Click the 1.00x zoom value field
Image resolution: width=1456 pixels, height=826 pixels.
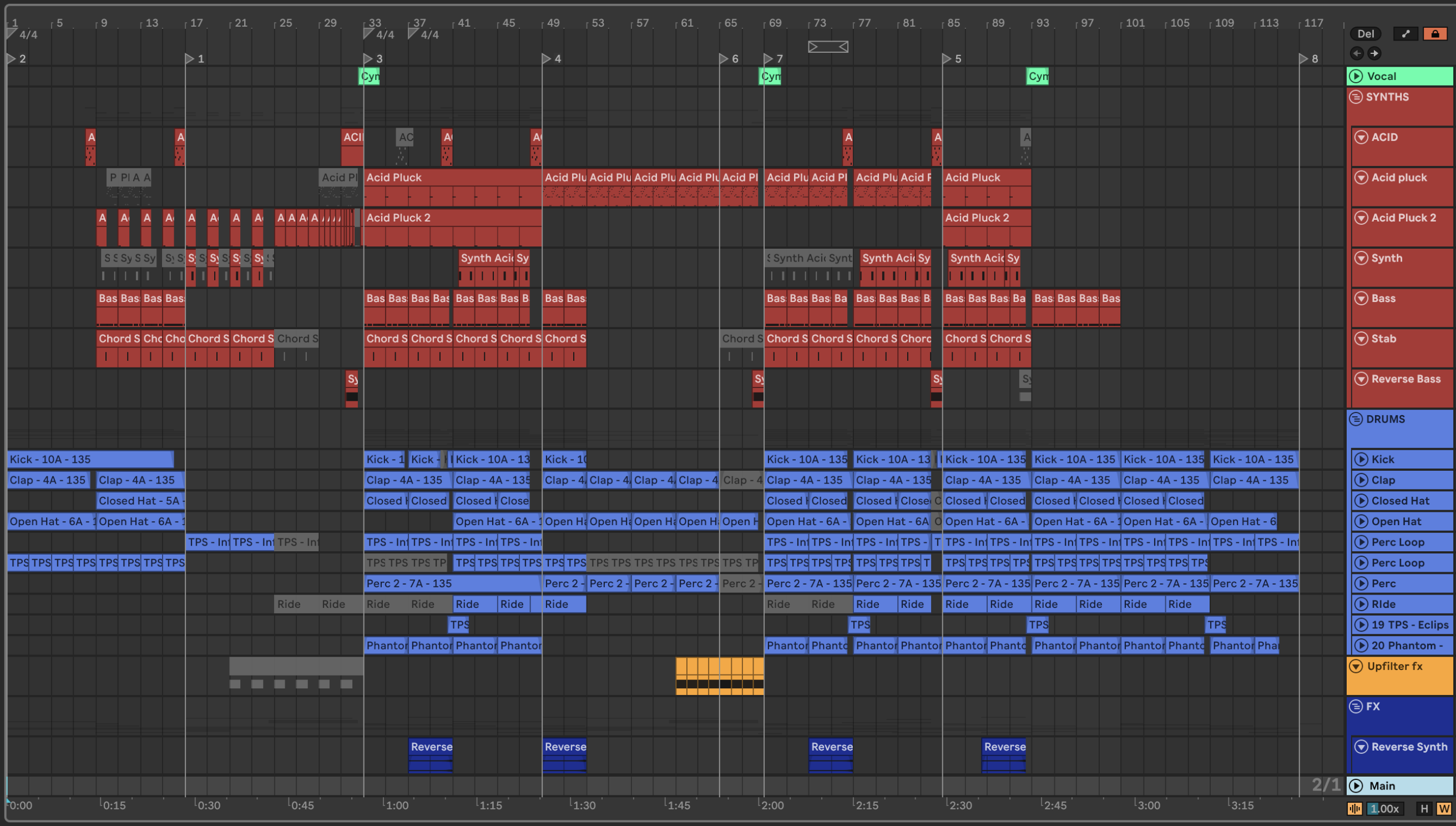click(1385, 808)
